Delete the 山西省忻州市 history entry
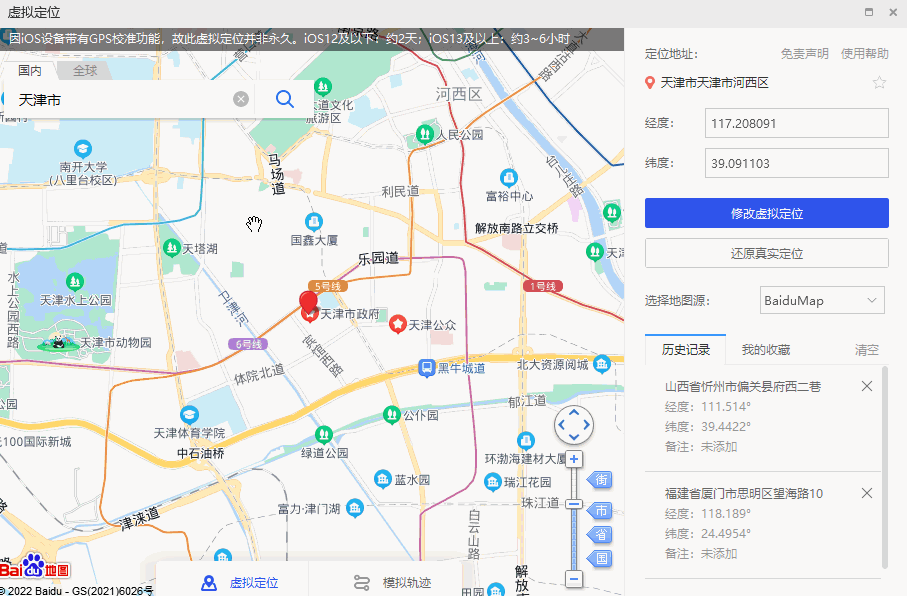The width and height of the screenshot is (907, 596). 867,386
